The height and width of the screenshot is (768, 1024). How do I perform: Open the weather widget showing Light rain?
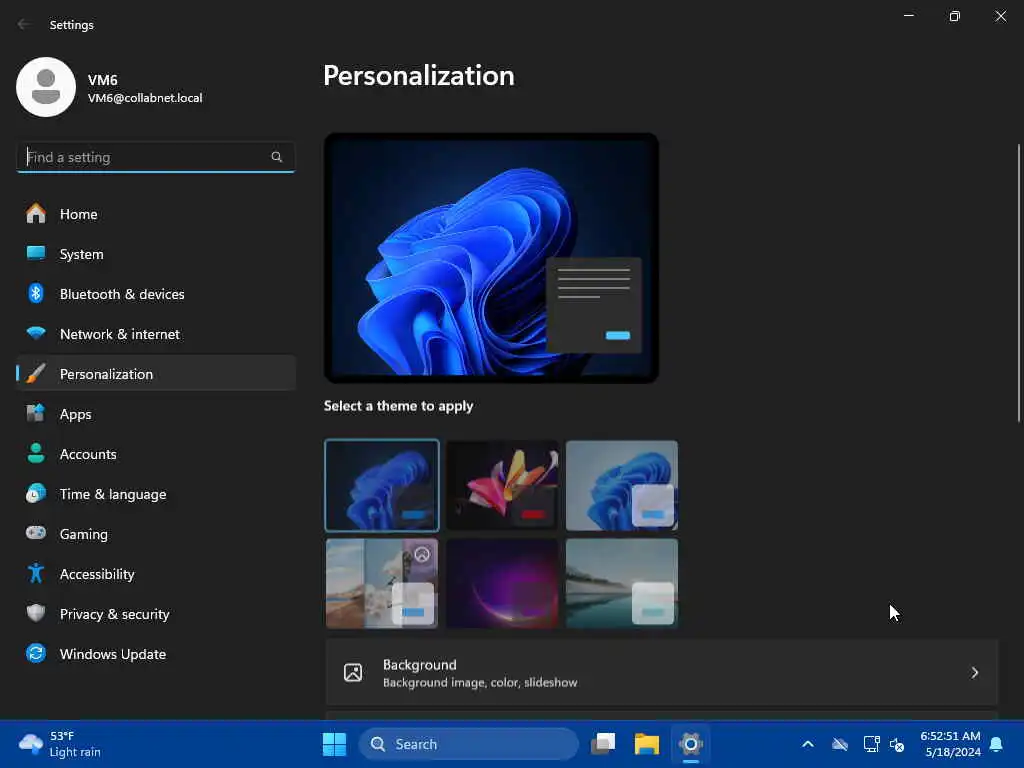pos(60,744)
